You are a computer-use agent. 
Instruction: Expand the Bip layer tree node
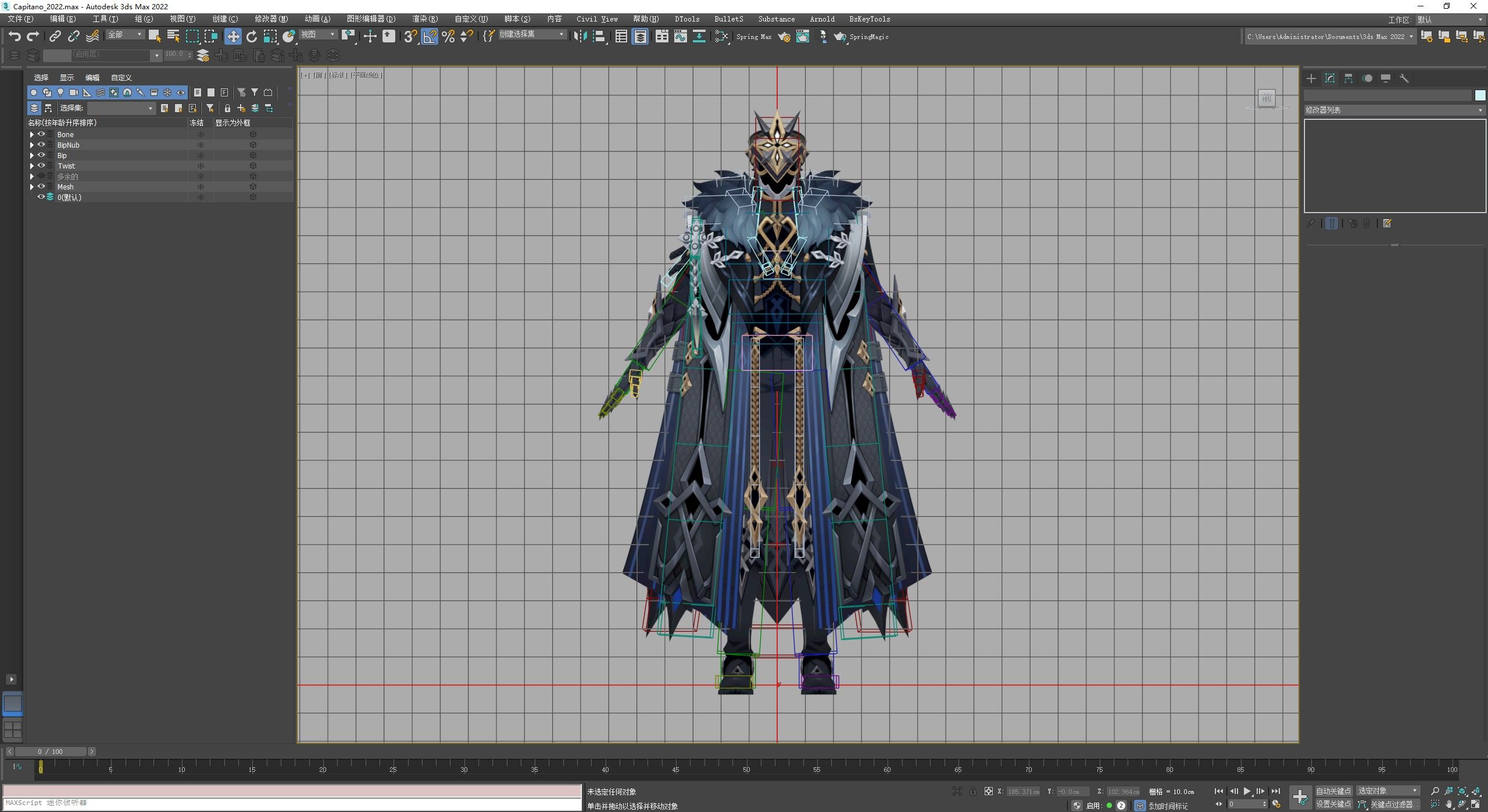pyautogui.click(x=31, y=155)
